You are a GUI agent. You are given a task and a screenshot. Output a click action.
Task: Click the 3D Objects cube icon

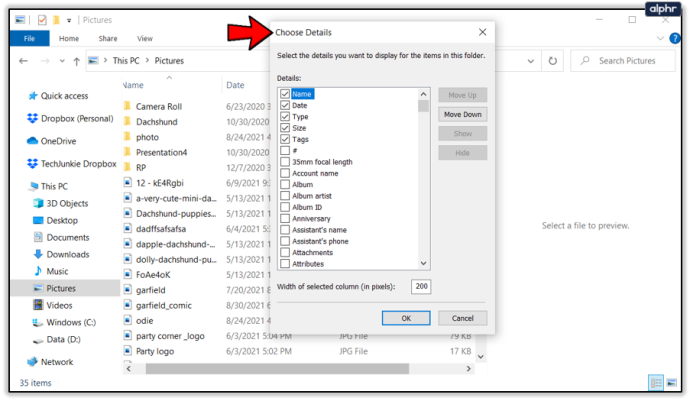click(38, 203)
